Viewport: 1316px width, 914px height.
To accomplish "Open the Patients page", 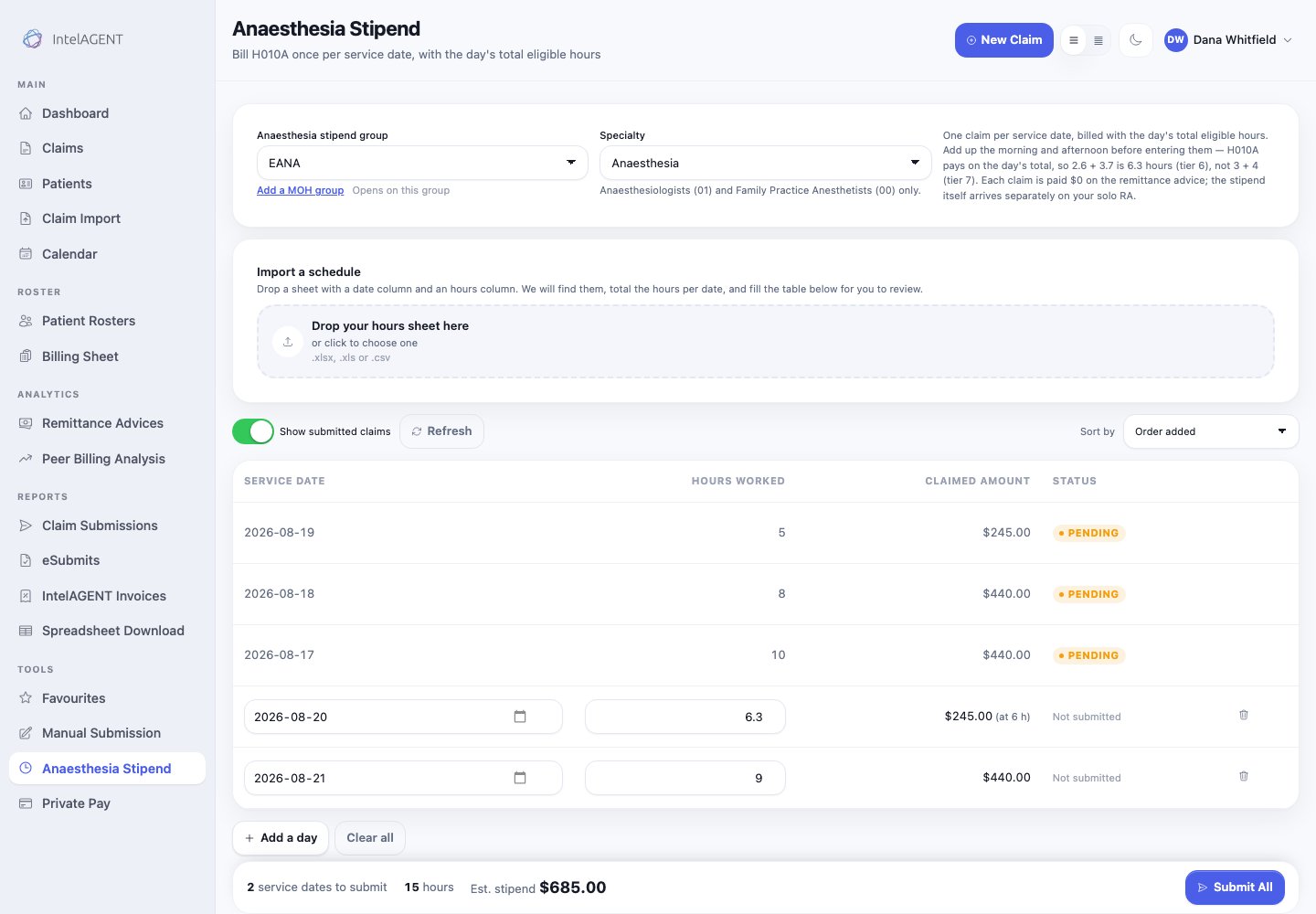I will pos(107,184).
